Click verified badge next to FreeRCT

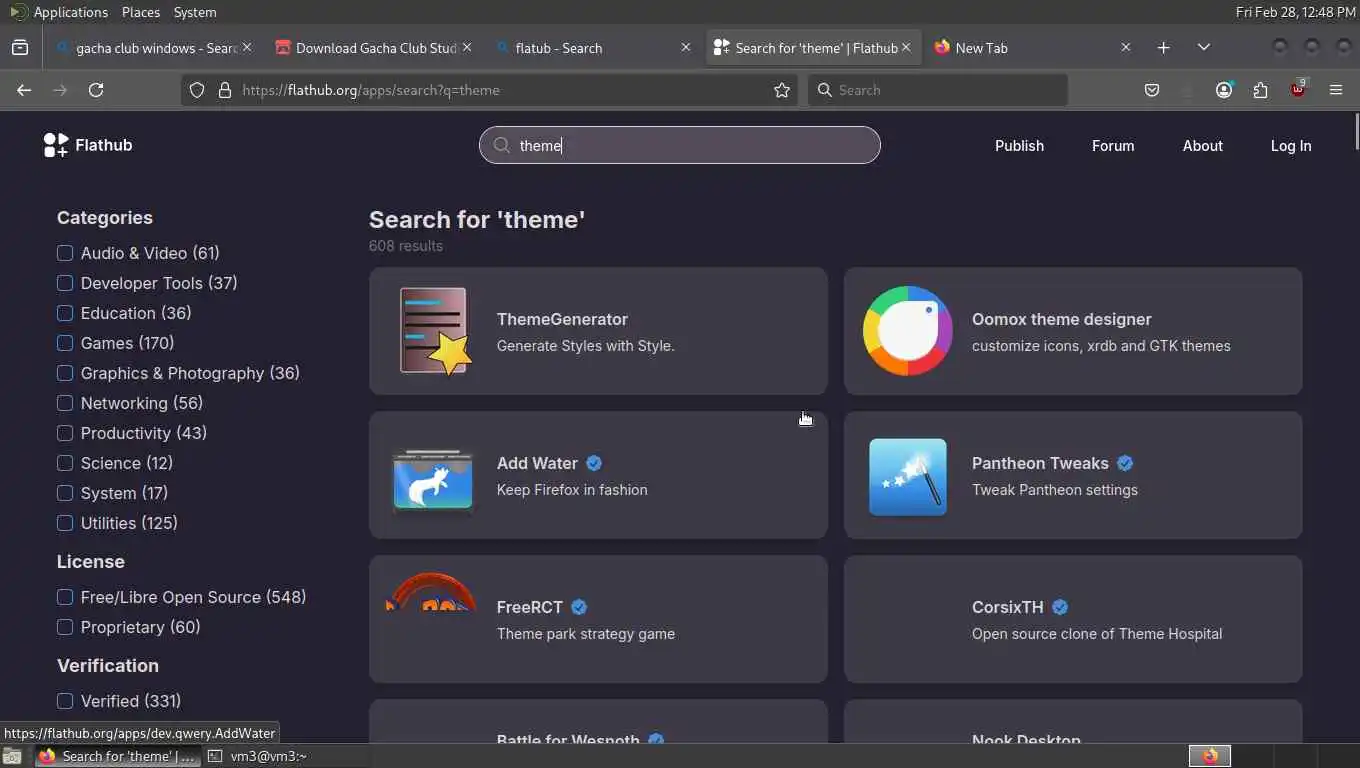[579, 607]
